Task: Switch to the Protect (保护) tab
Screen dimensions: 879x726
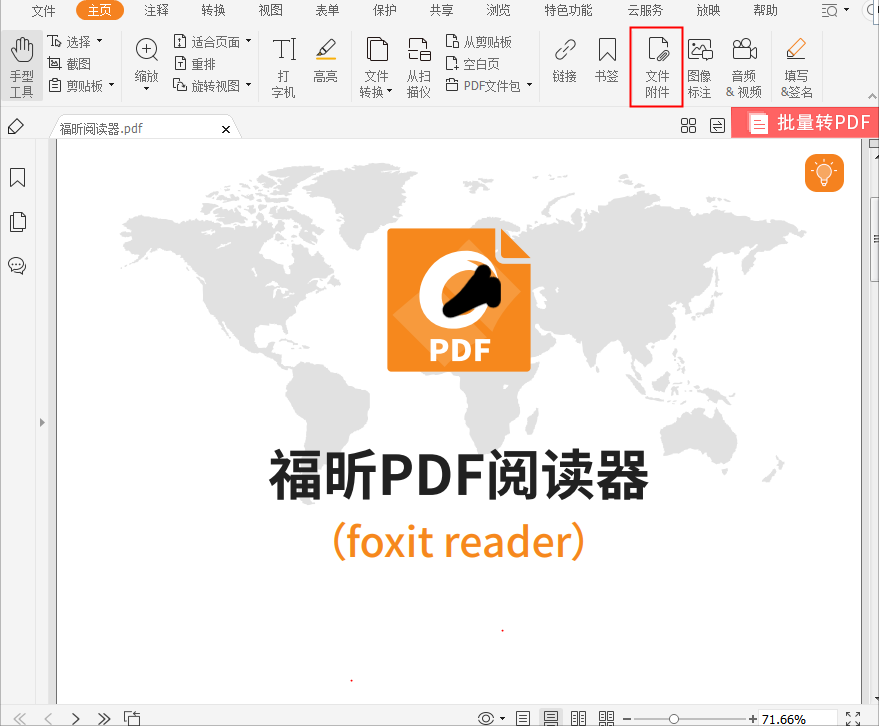Action: (x=385, y=11)
